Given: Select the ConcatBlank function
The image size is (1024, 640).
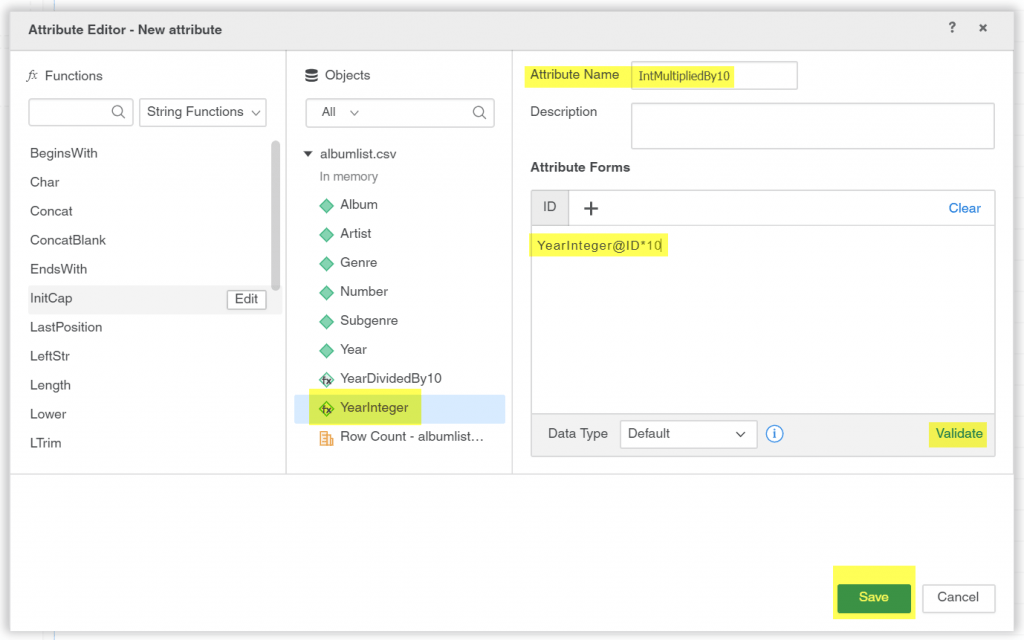Looking at the screenshot, I should tap(68, 240).
